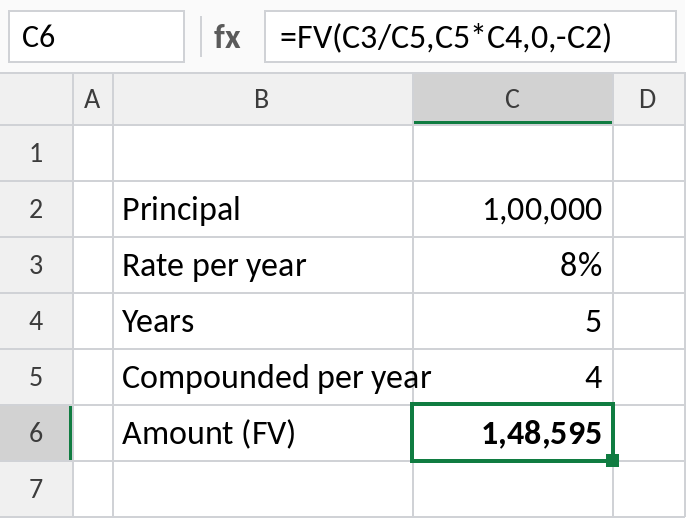This screenshot has width=686, height=518.
Task: Select the compounding value cell showing 4
Action: pos(513,377)
